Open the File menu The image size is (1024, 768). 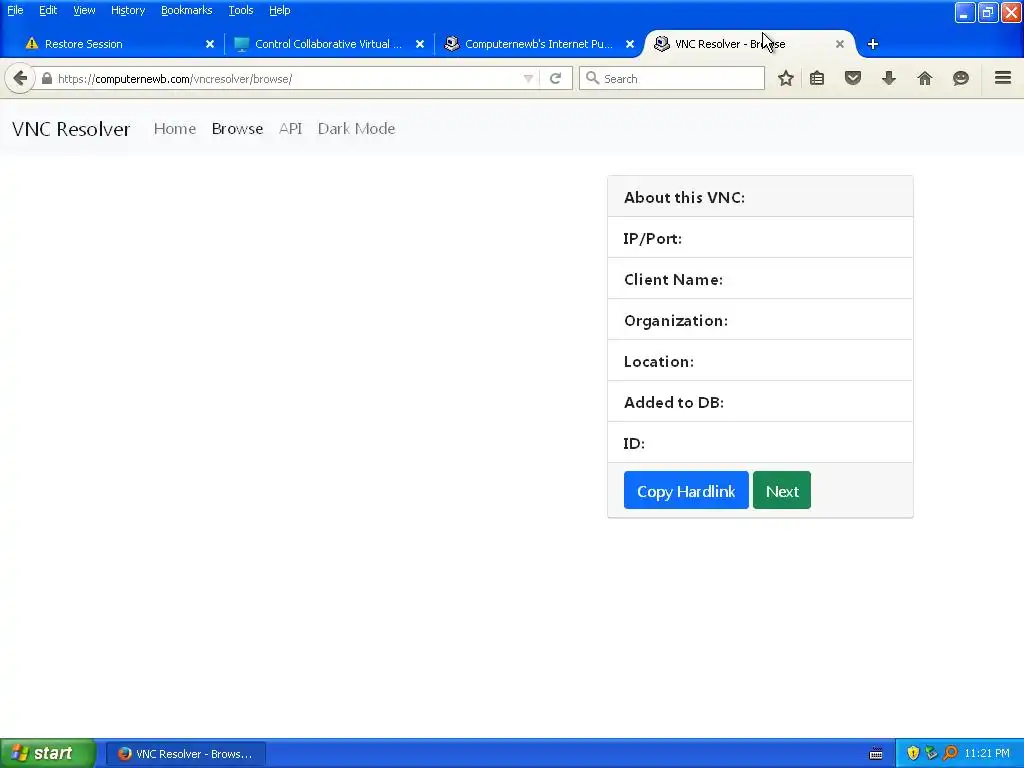pyautogui.click(x=15, y=10)
